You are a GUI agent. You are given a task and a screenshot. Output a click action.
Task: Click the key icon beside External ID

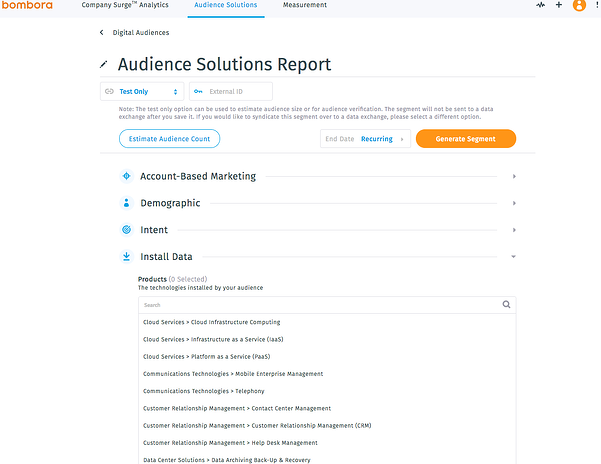coord(198,92)
